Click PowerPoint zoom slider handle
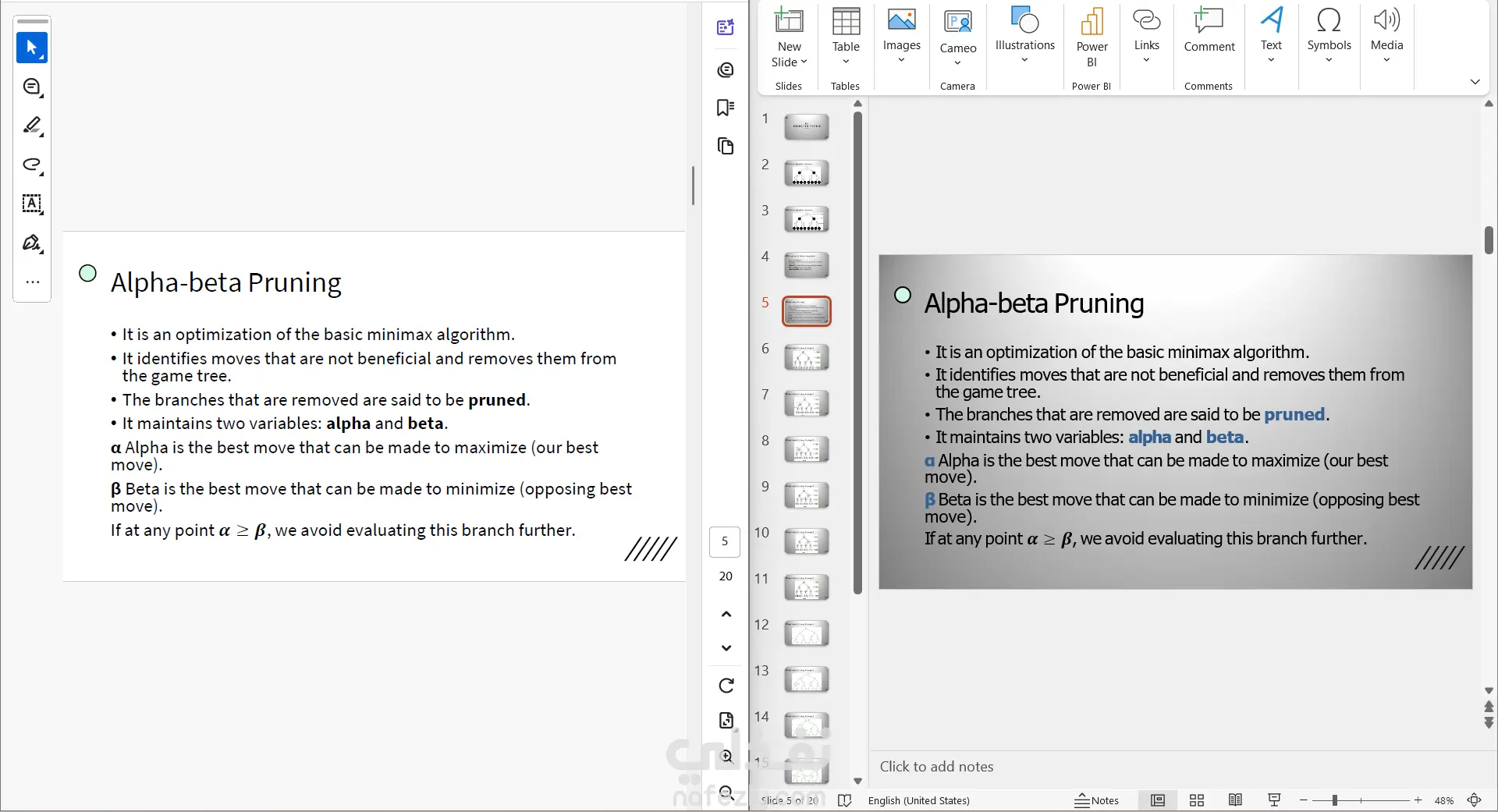Screen dimensions: 1498x812 pyautogui.click(x=1335, y=800)
